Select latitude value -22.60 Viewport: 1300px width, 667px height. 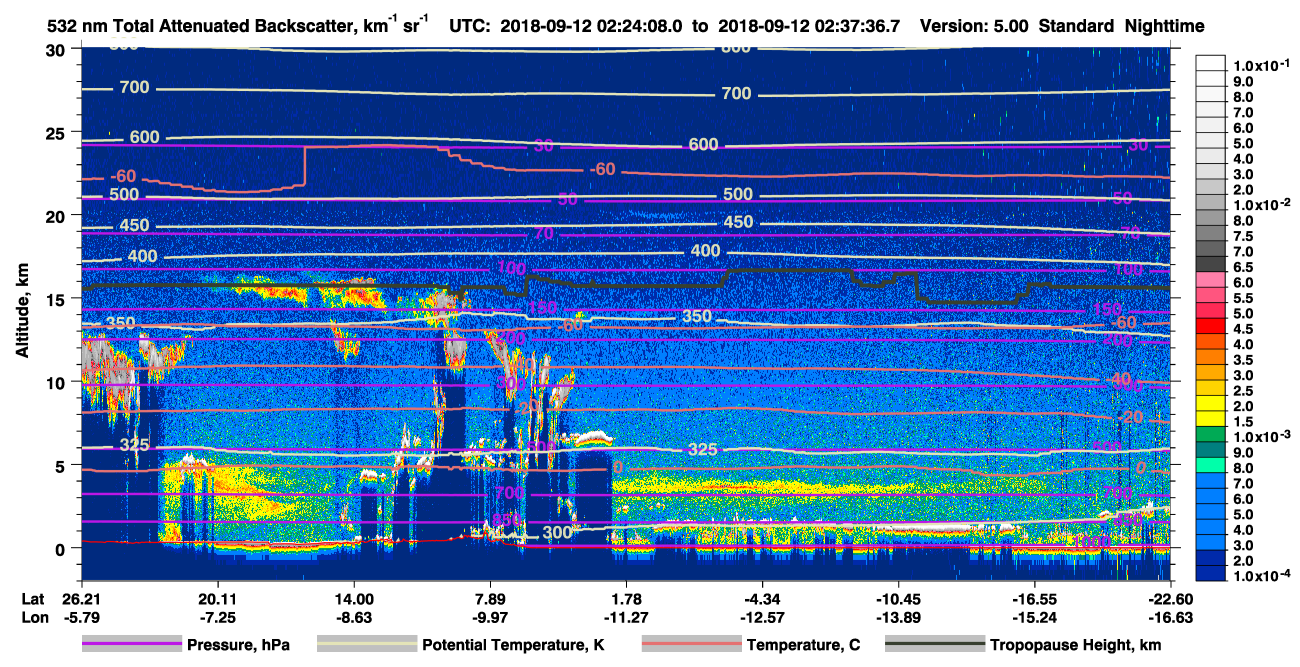point(1170,598)
